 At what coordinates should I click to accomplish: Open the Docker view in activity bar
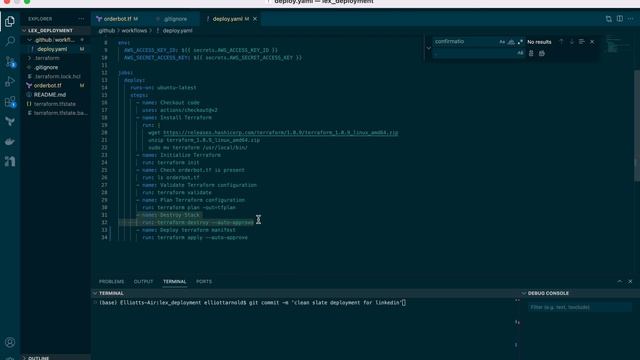pyautogui.click(x=10, y=141)
